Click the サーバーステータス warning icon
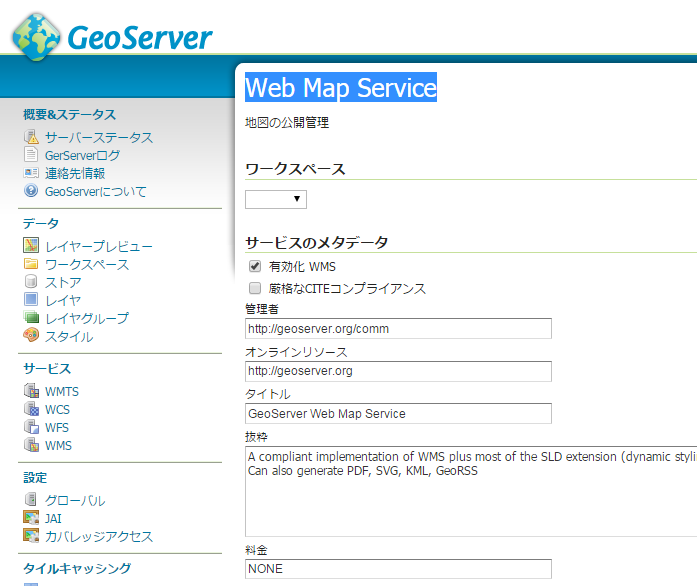 [31, 137]
